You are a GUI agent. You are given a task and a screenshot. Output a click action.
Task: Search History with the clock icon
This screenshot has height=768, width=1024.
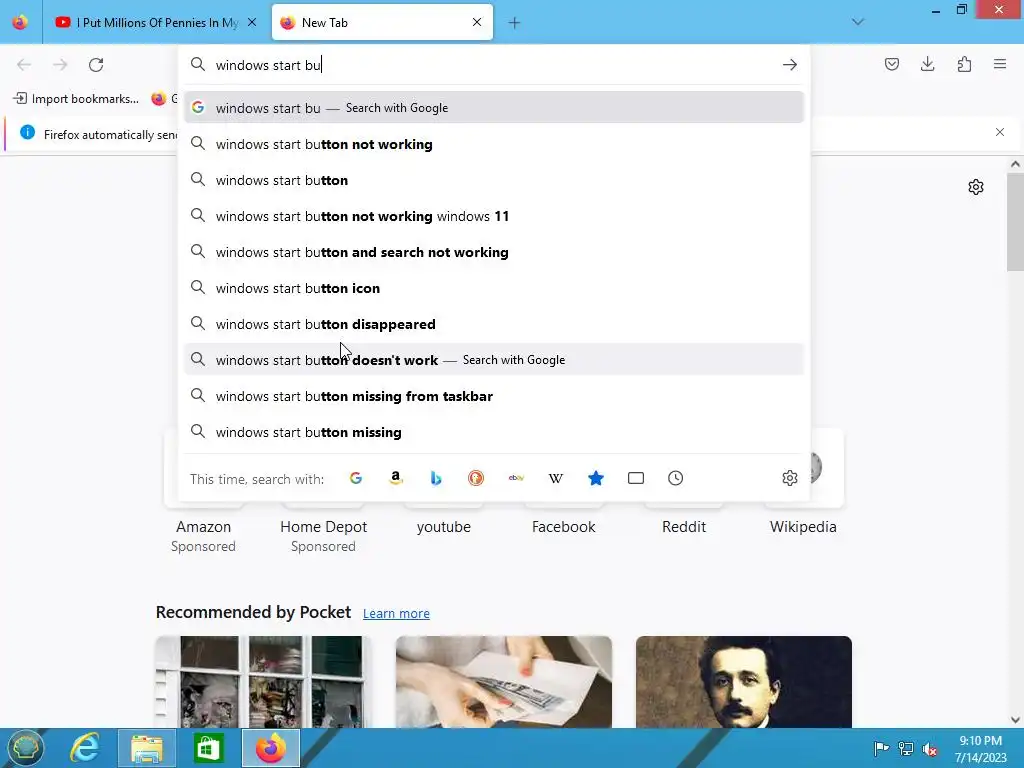pyautogui.click(x=676, y=478)
